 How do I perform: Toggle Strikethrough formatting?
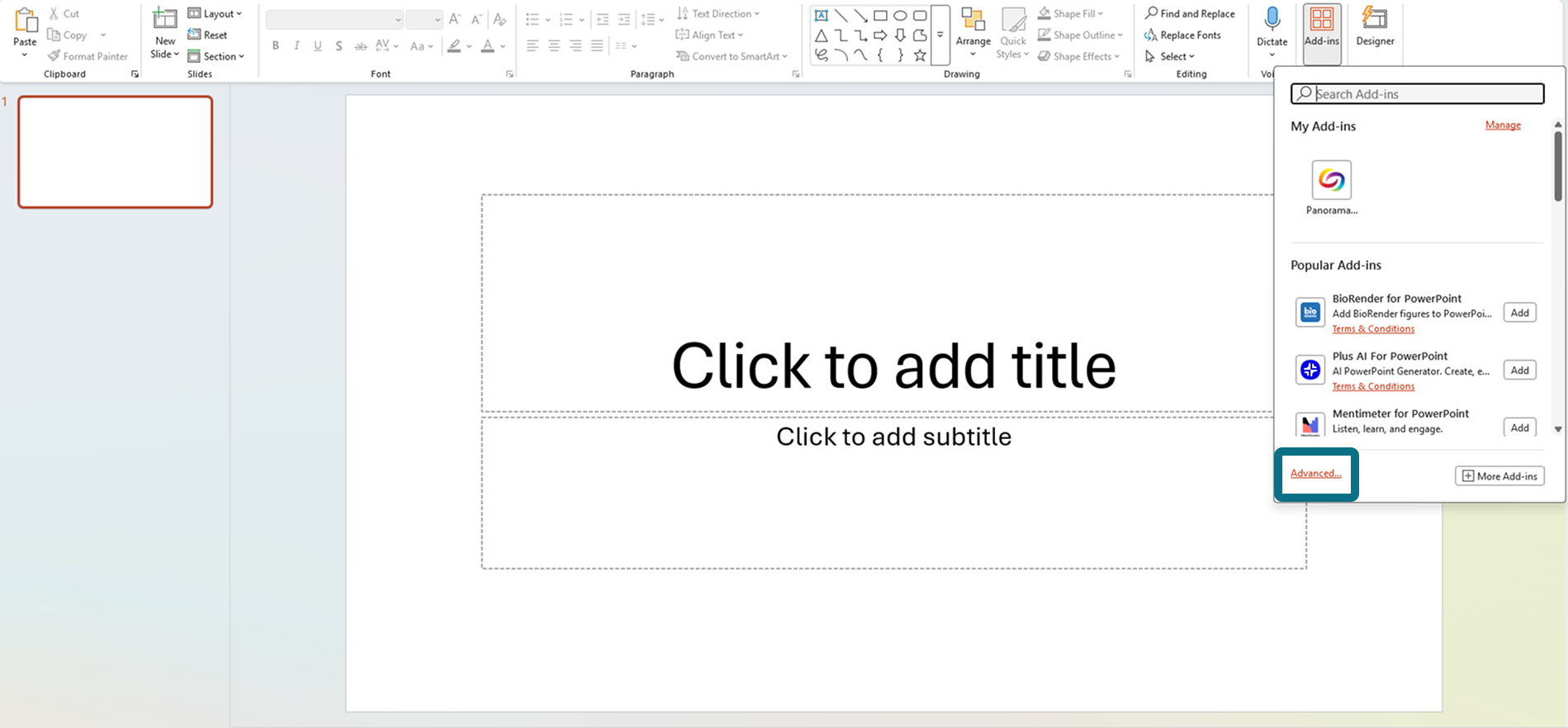point(361,46)
